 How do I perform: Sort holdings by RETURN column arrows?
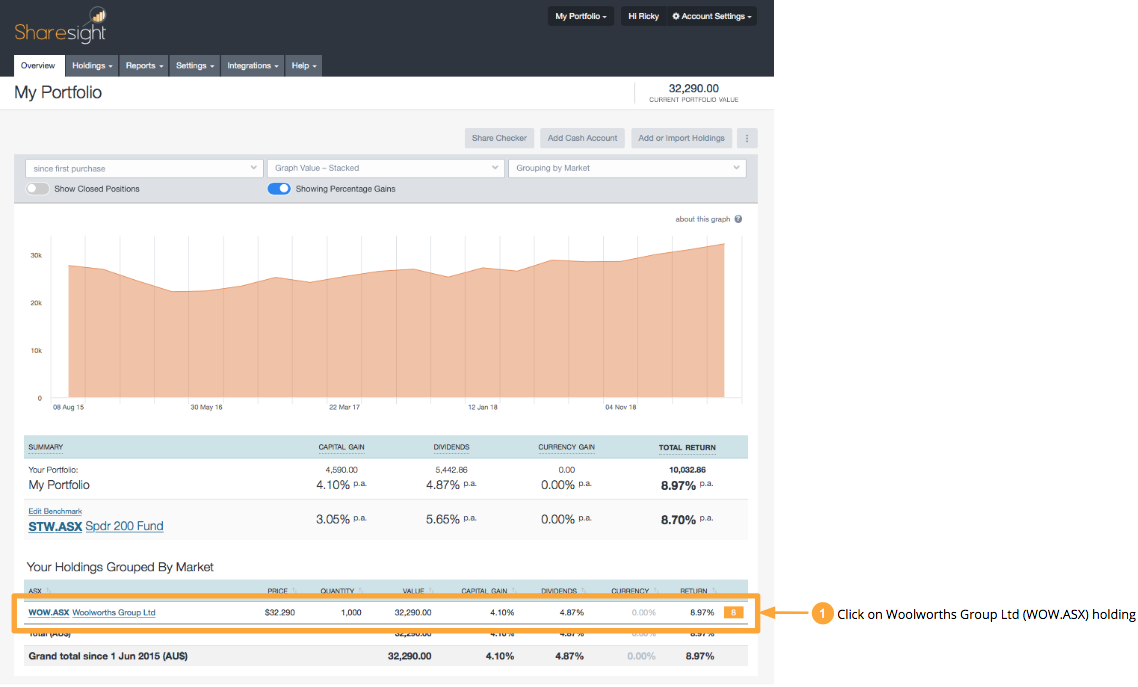click(x=713, y=591)
